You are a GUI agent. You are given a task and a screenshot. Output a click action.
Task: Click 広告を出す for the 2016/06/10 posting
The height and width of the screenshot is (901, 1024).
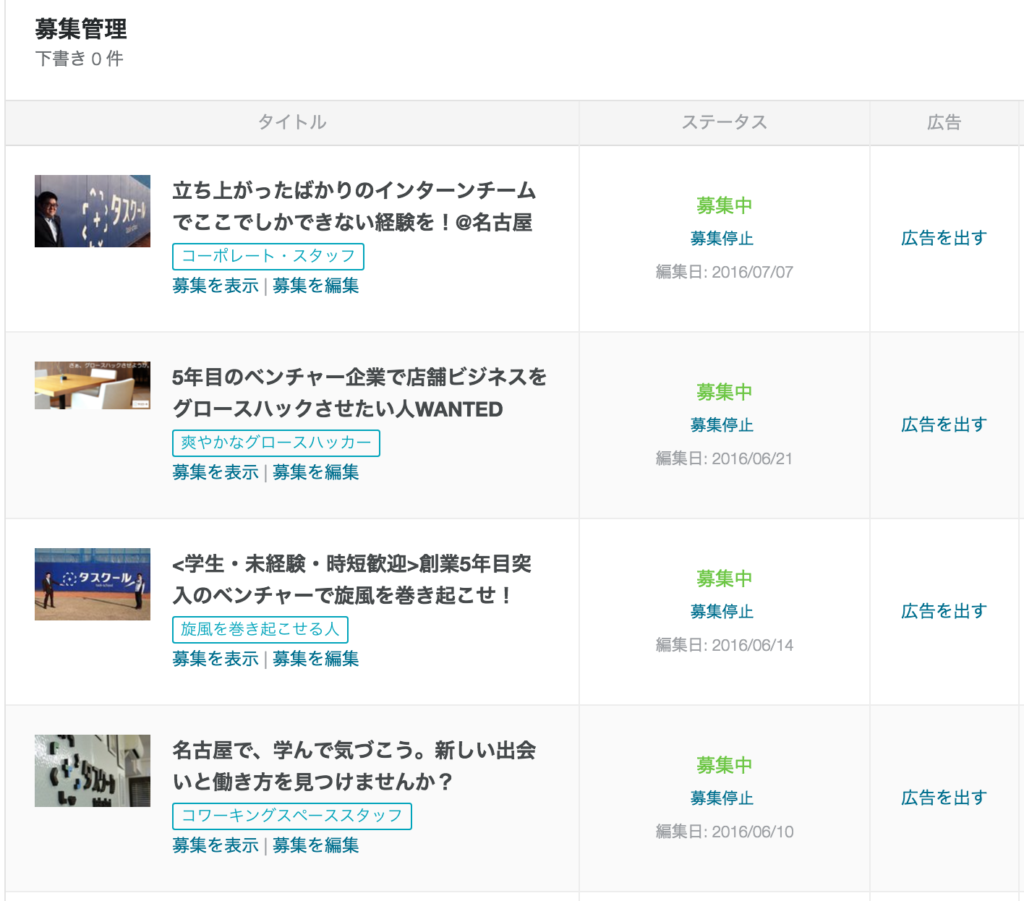(944, 798)
